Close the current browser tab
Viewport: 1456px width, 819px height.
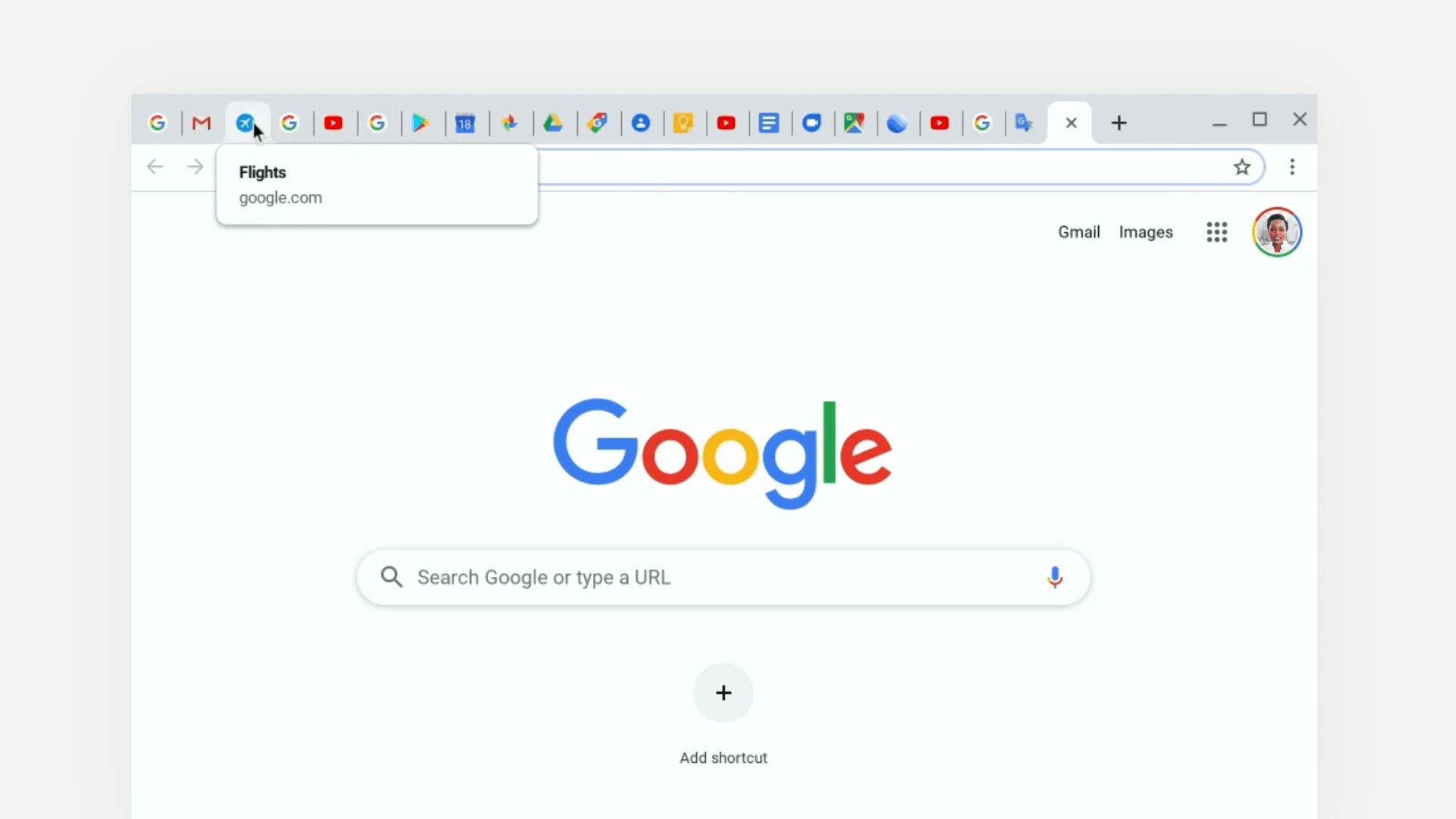pyautogui.click(x=1071, y=121)
